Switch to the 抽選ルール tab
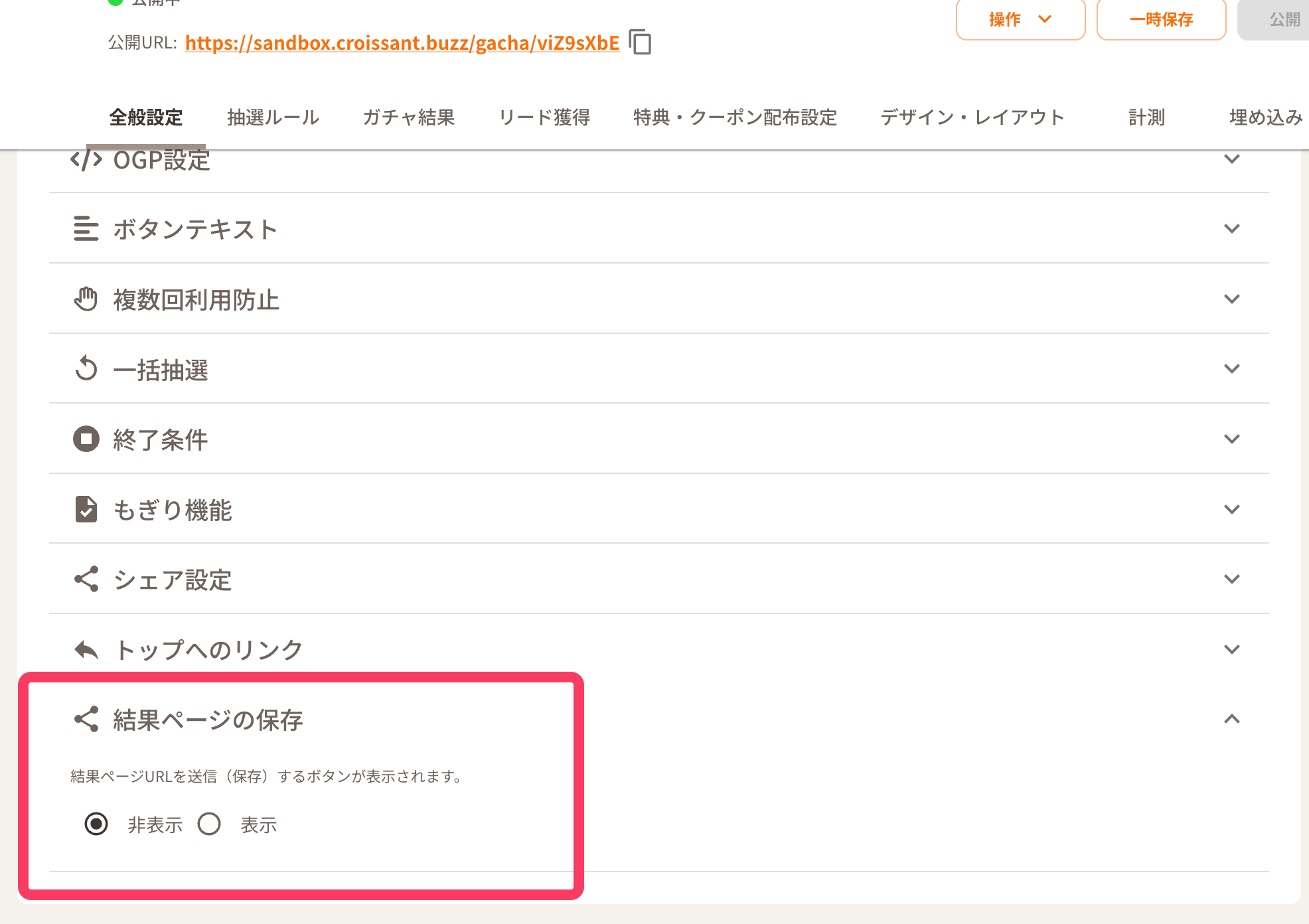 (x=273, y=117)
